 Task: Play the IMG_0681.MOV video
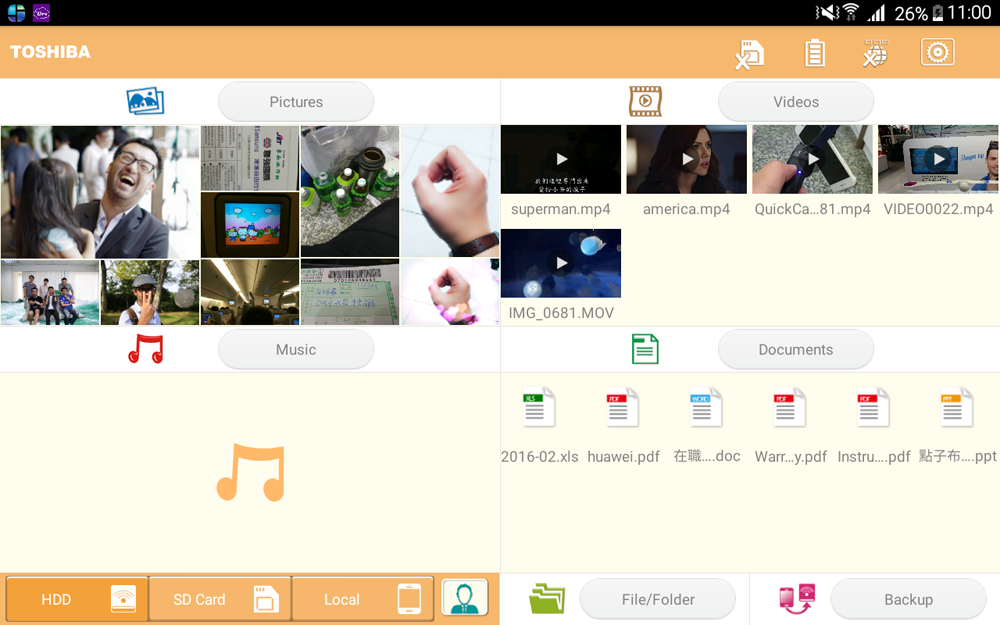point(561,263)
